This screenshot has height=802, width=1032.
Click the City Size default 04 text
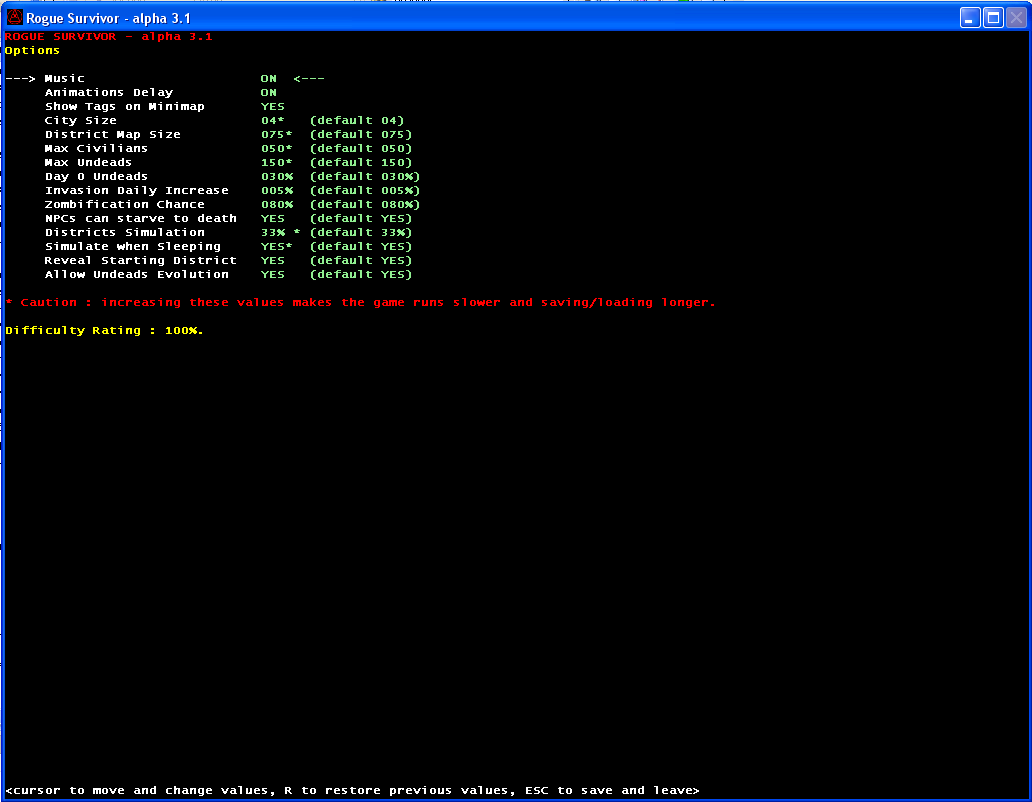(357, 120)
